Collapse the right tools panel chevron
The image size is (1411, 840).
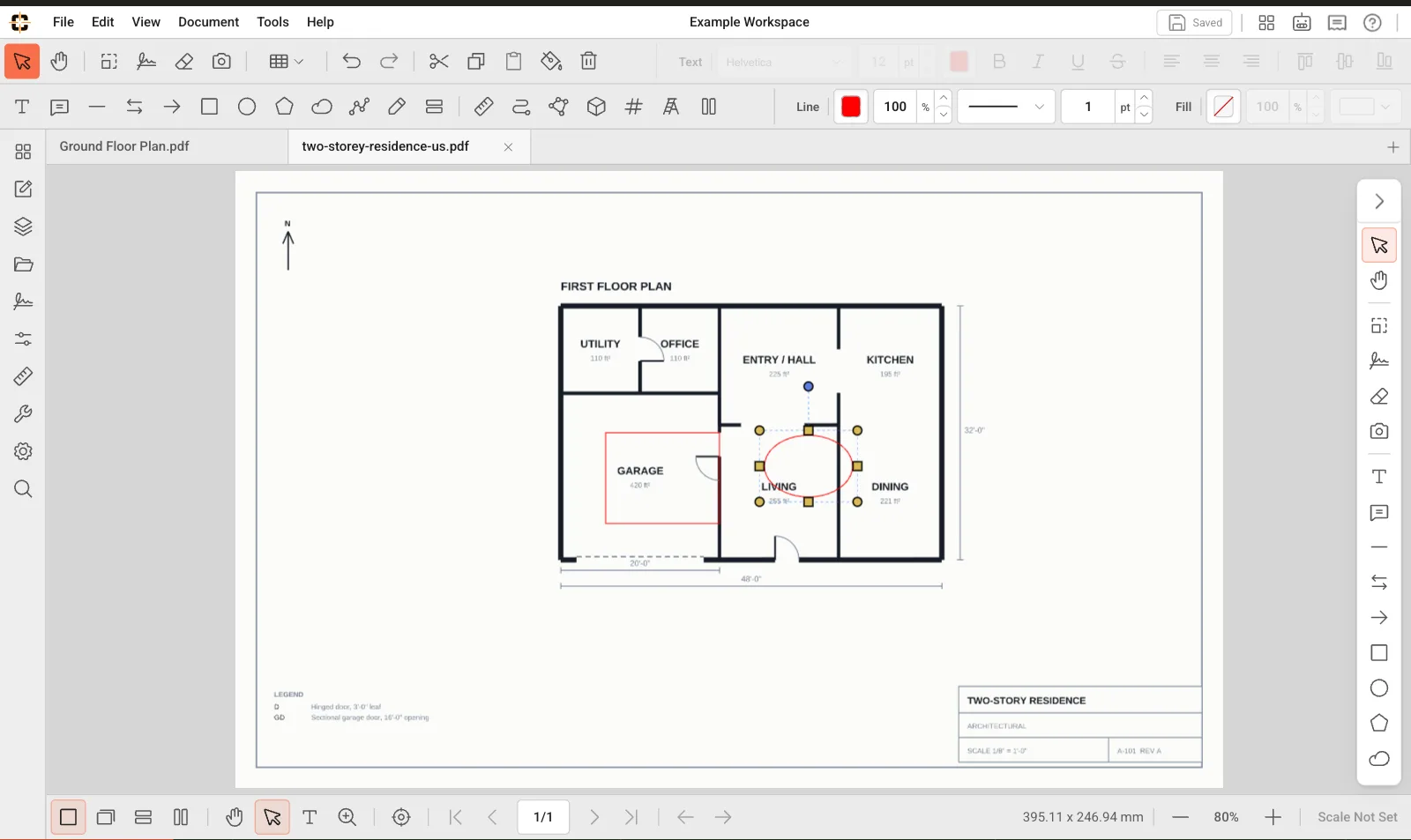(1379, 202)
